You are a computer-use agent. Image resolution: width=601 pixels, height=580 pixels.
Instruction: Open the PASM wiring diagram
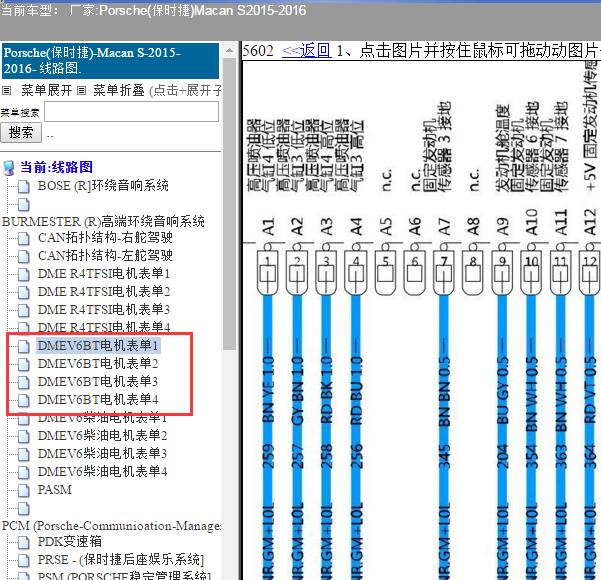coord(55,490)
